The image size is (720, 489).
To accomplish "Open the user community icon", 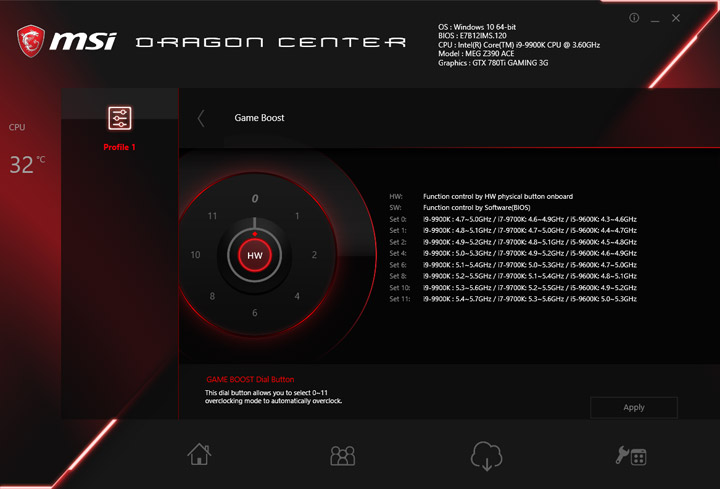I will (x=343, y=455).
